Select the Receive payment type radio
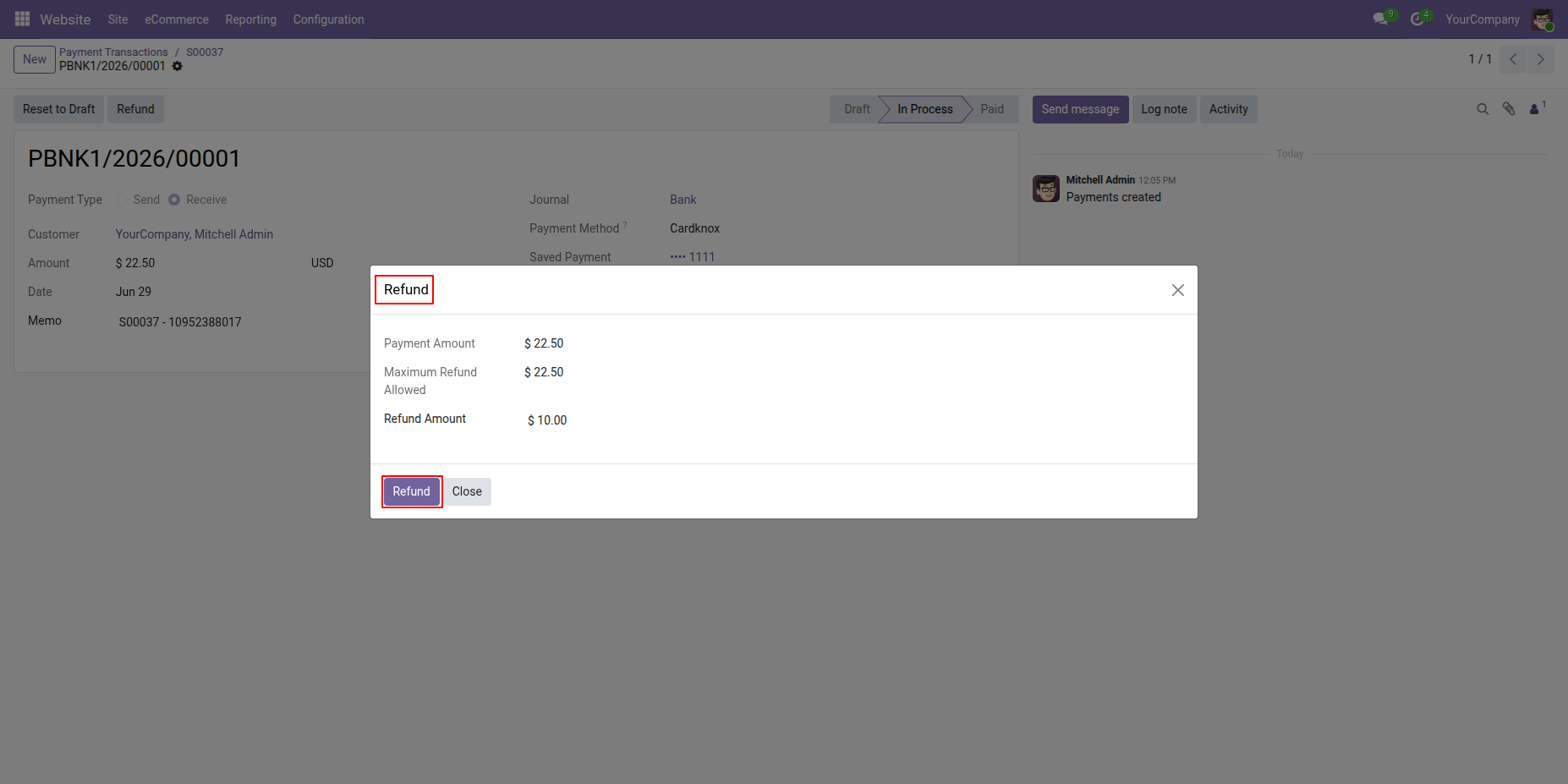 [174, 200]
